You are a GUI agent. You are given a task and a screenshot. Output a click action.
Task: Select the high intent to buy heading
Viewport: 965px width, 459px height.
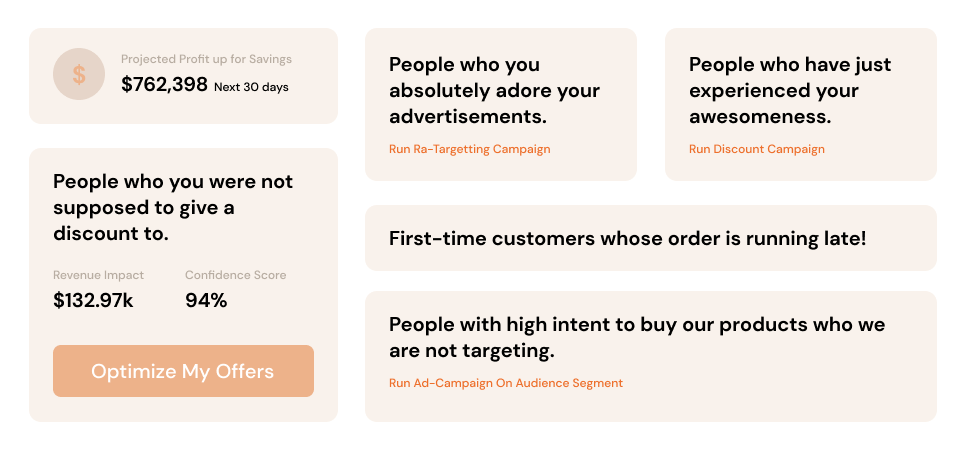coord(637,337)
